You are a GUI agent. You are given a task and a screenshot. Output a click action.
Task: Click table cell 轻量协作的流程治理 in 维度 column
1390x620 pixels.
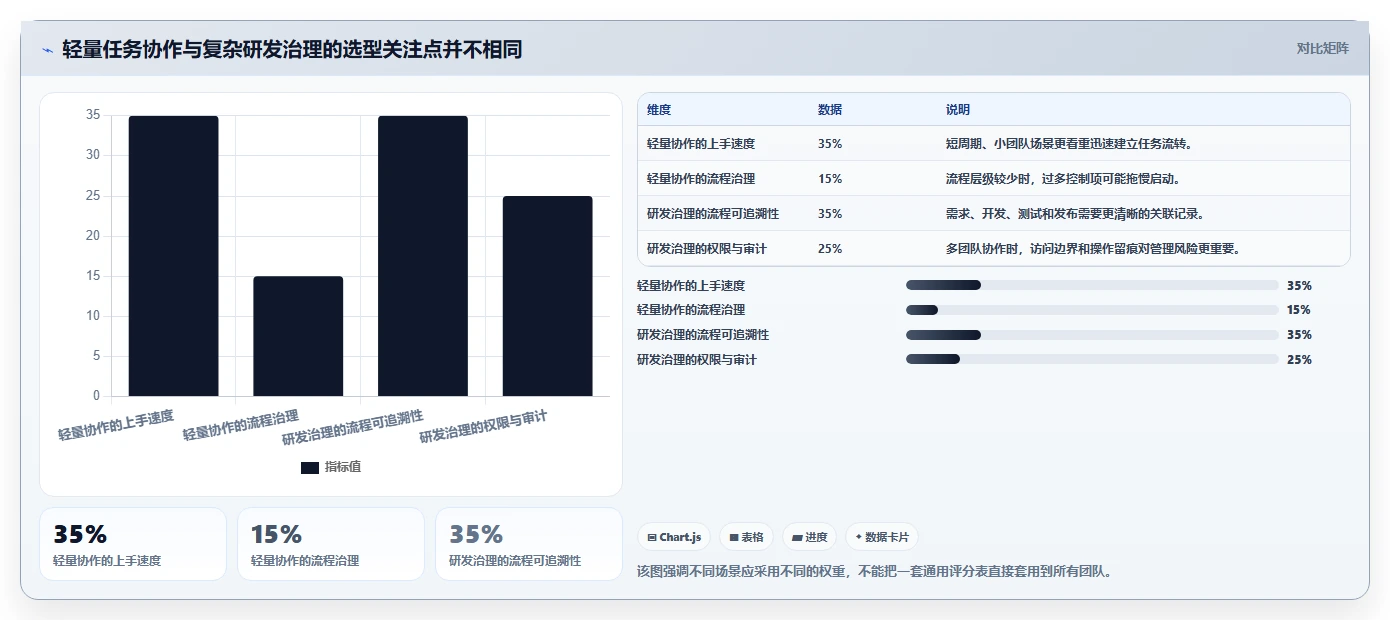click(x=701, y=179)
